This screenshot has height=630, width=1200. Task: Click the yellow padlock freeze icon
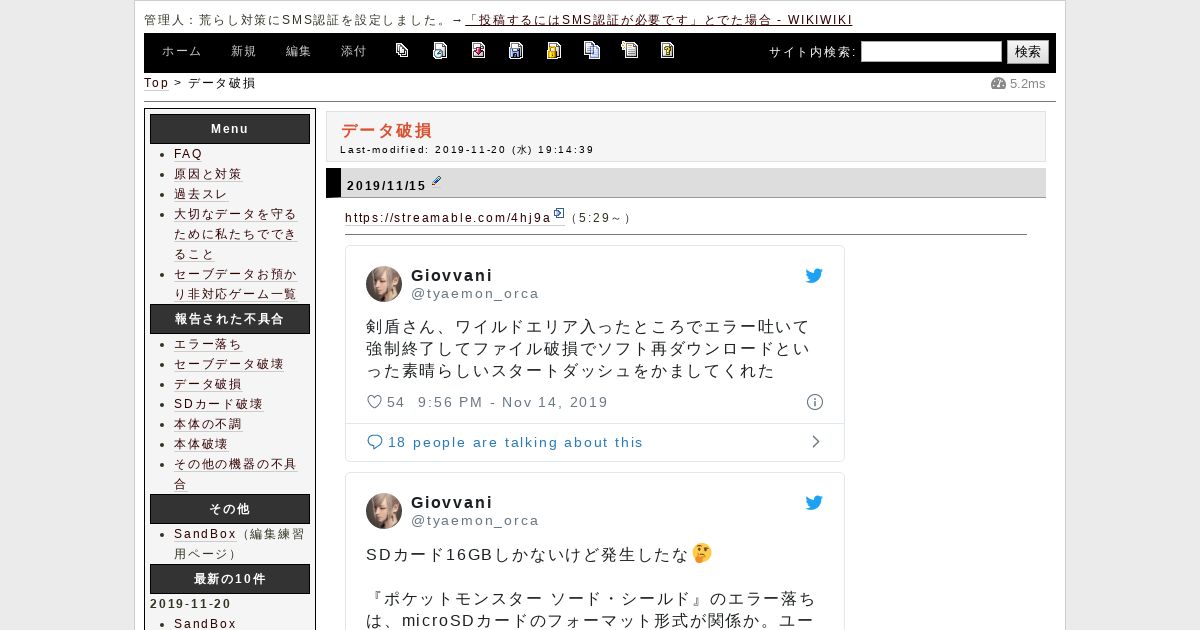tap(553, 50)
